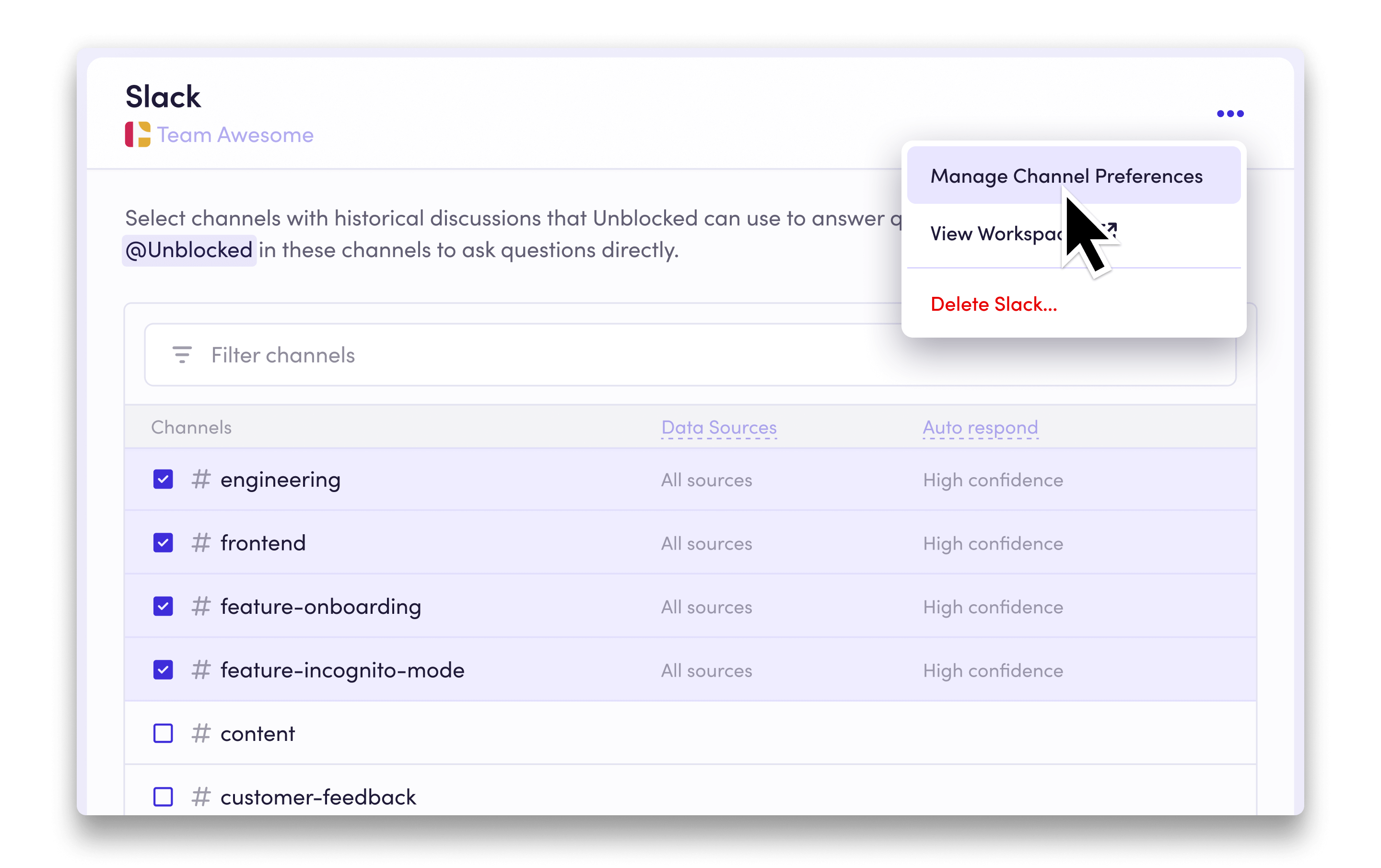Check the content channel checkbox

coord(164,733)
